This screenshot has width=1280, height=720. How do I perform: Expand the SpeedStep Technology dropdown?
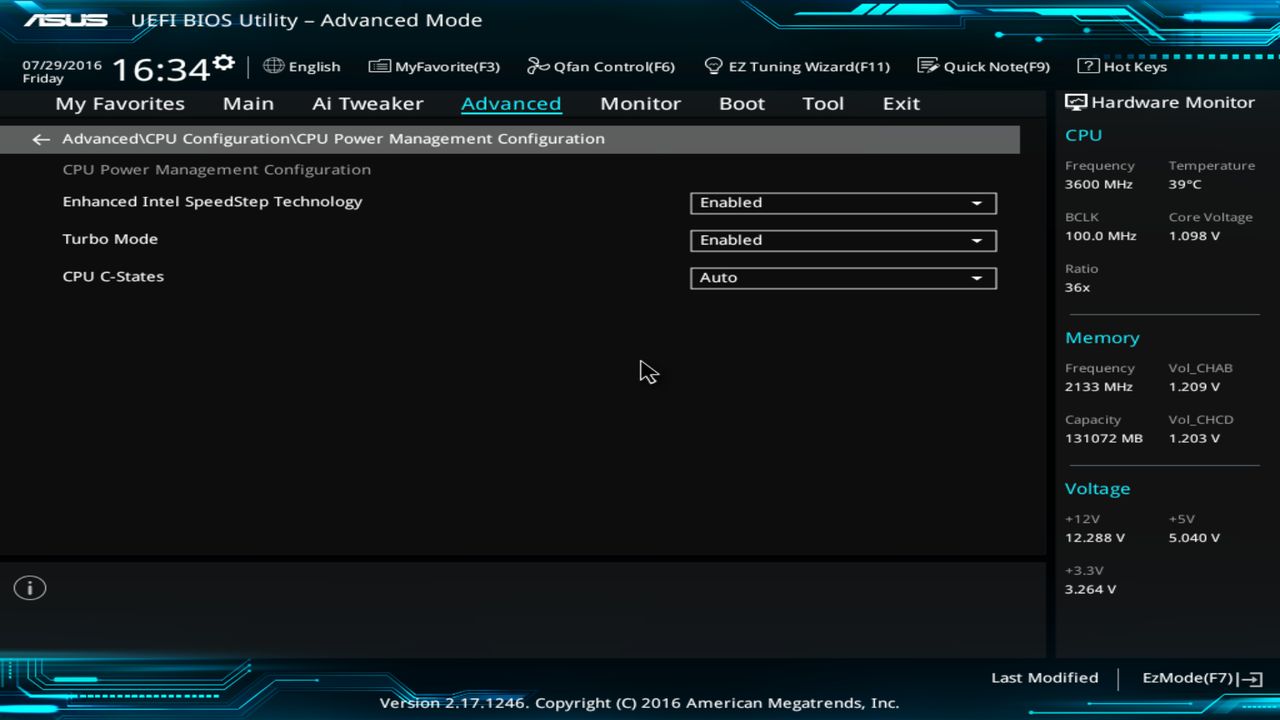point(975,203)
